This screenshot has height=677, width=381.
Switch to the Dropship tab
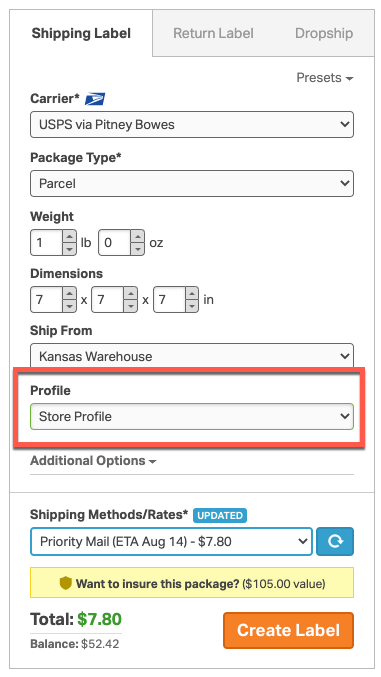click(324, 33)
